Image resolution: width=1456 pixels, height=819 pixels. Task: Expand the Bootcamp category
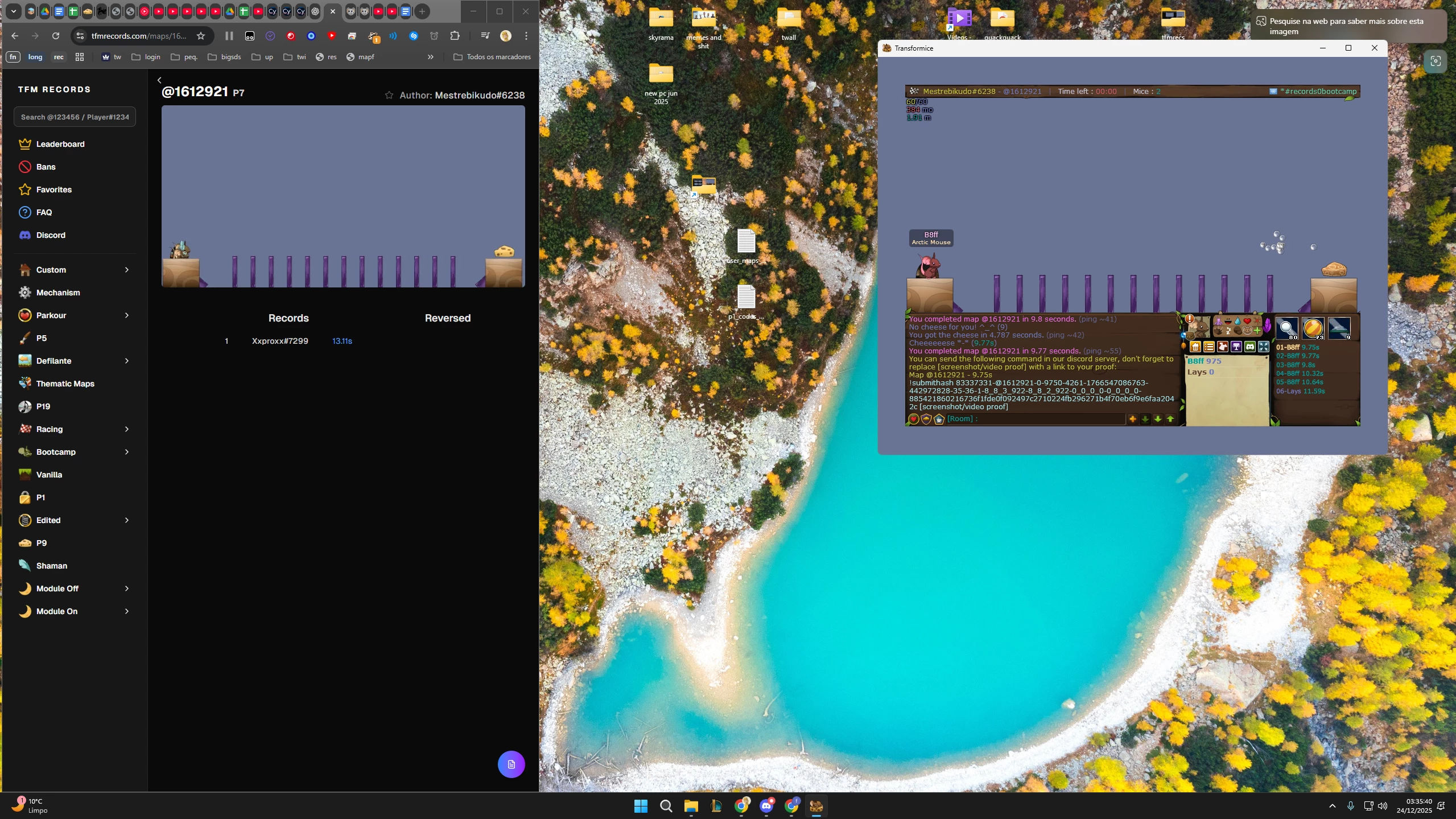click(126, 452)
